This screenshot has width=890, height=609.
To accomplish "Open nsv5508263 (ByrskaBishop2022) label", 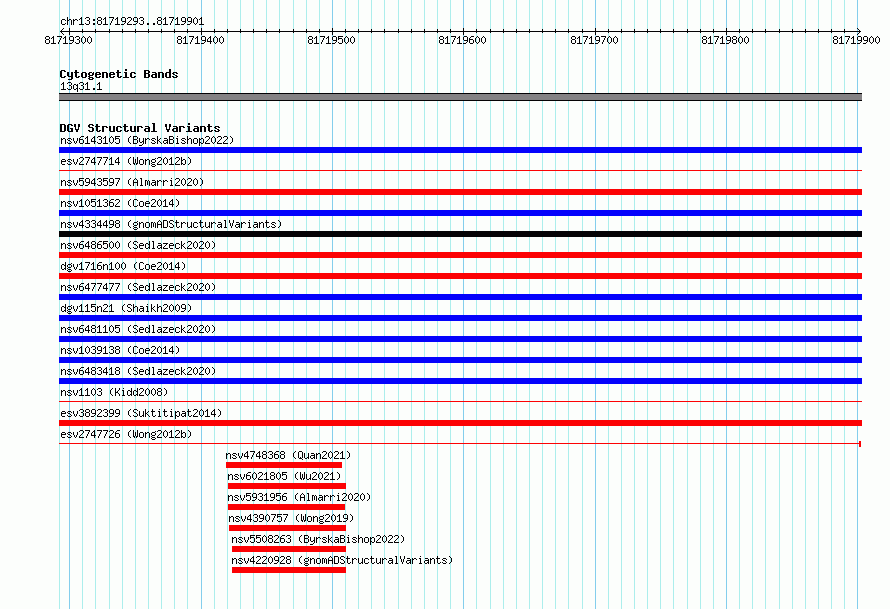I will coord(318,539).
